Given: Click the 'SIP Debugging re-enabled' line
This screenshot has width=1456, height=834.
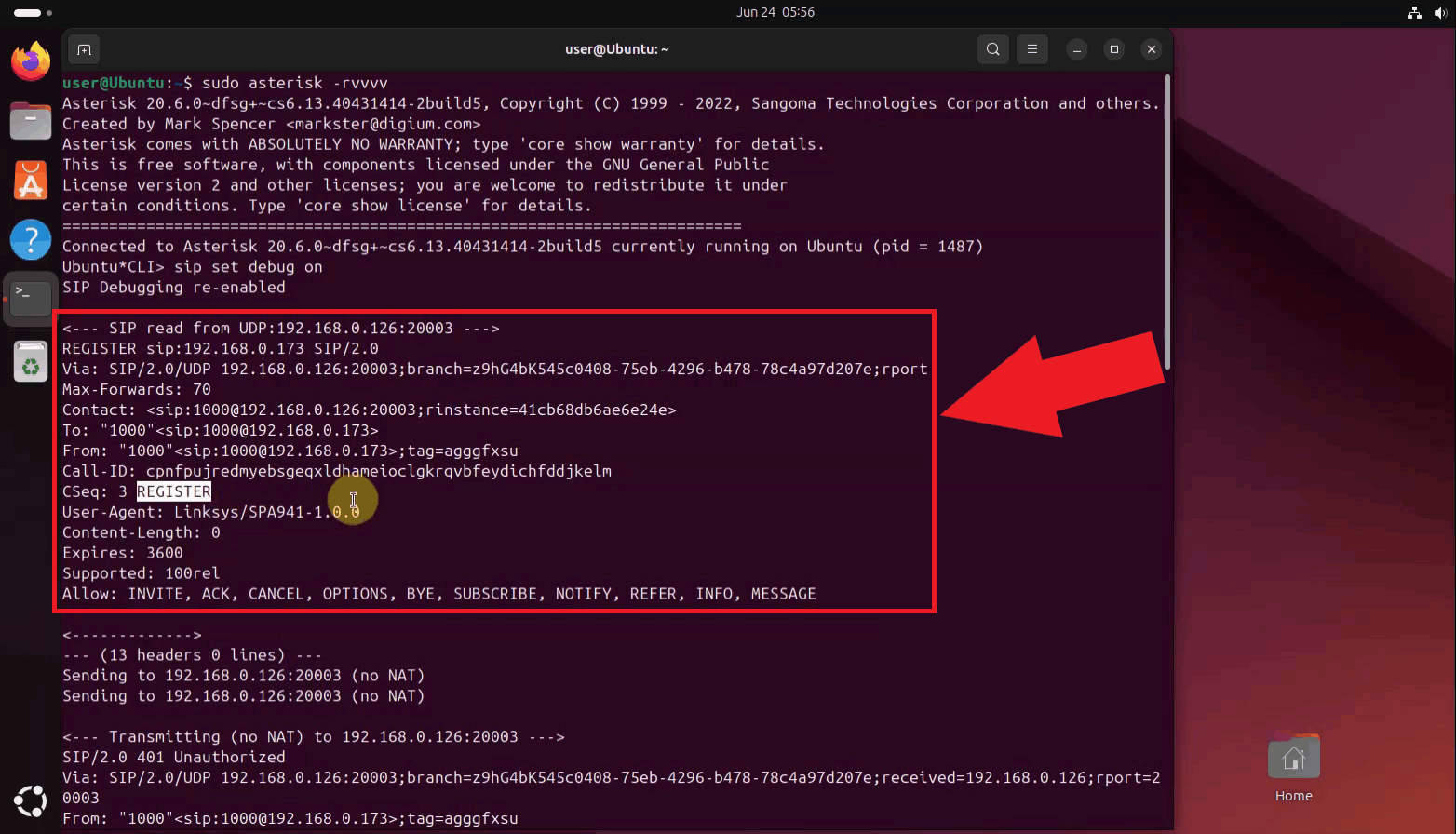Looking at the screenshot, I should pos(174,288).
